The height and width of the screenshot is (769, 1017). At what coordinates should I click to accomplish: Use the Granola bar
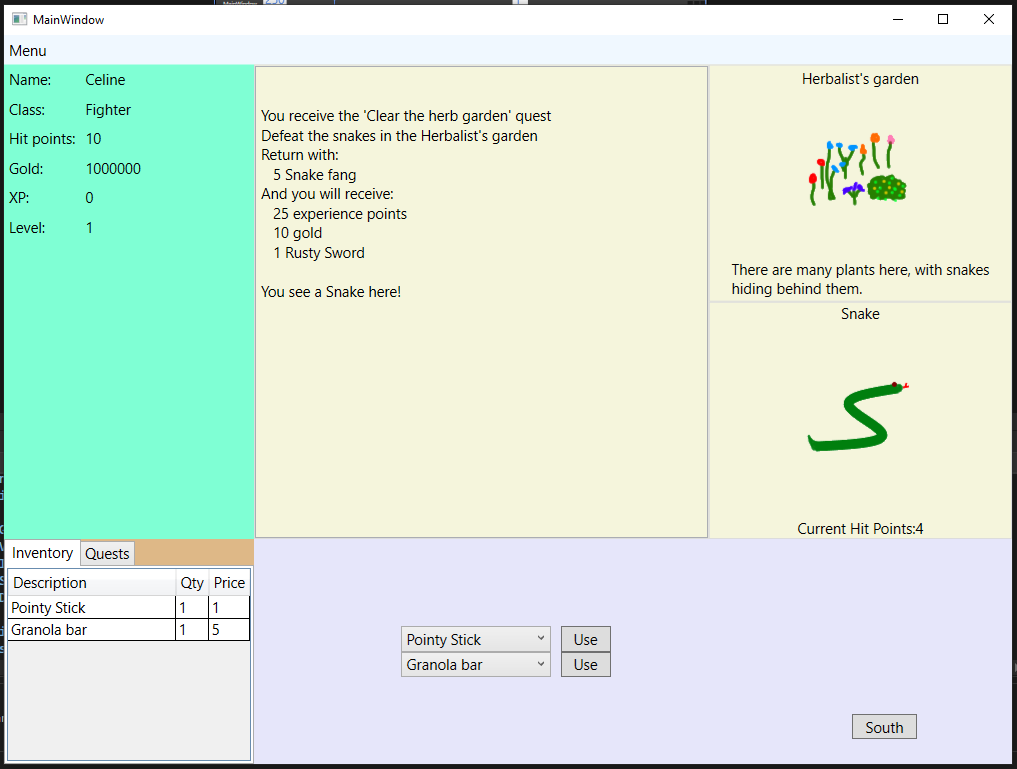[586, 665]
